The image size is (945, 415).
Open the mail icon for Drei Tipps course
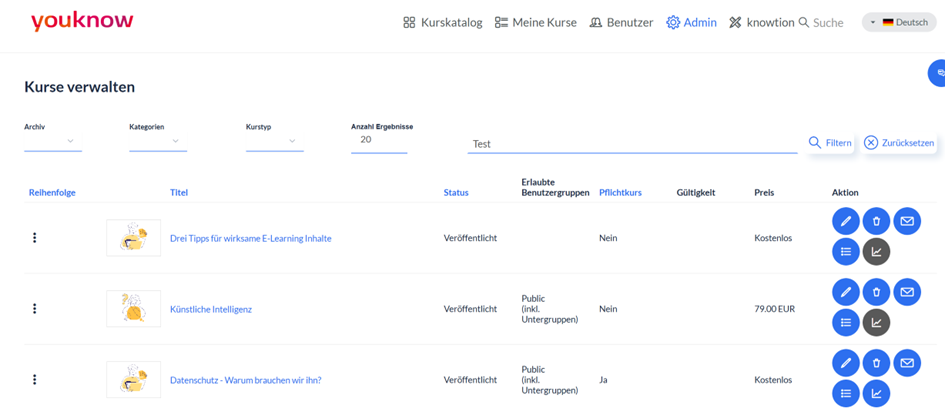coord(907,221)
